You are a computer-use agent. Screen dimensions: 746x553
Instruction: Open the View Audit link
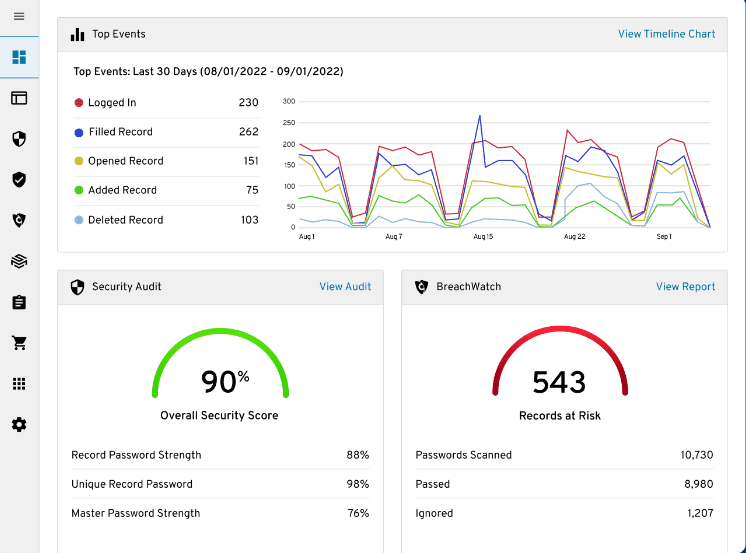click(x=345, y=286)
